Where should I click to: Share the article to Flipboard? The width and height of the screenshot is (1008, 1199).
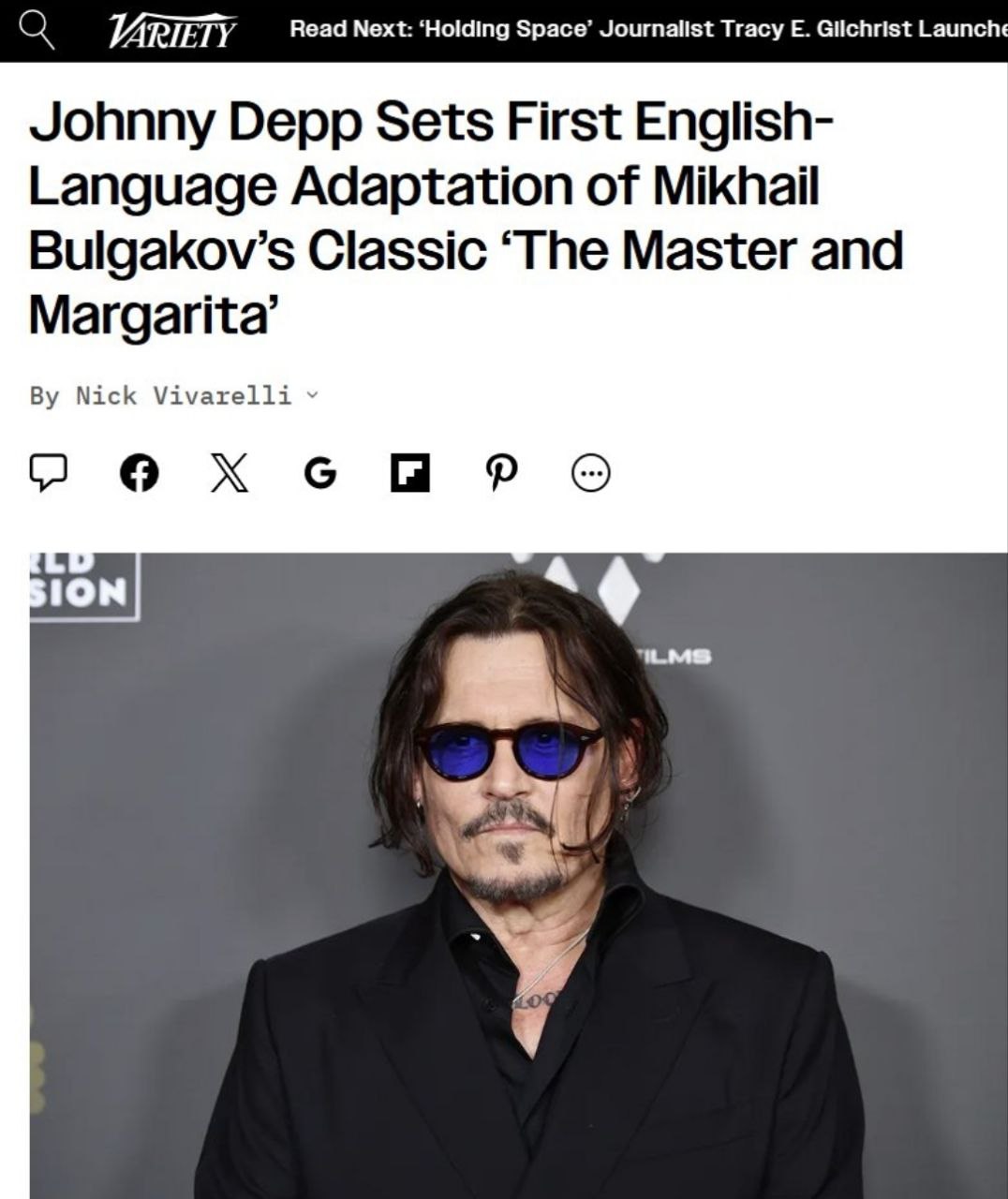coord(409,473)
